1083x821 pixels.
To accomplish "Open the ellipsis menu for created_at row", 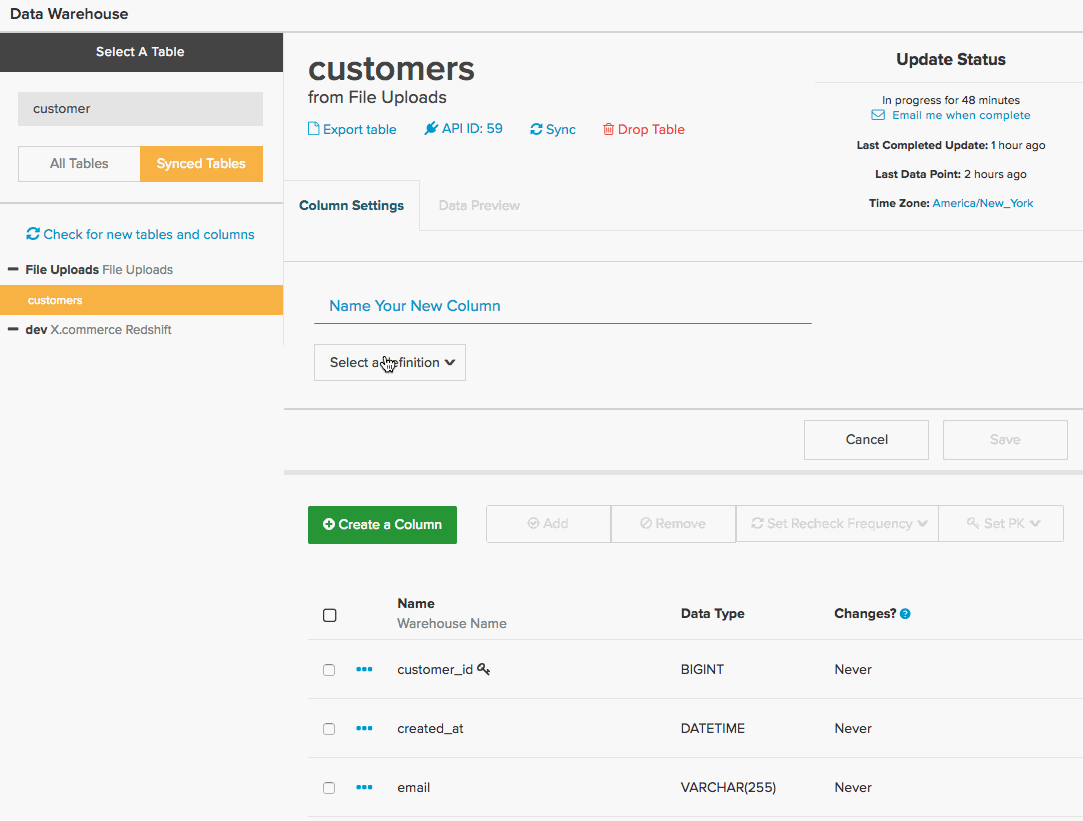I will [x=364, y=728].
